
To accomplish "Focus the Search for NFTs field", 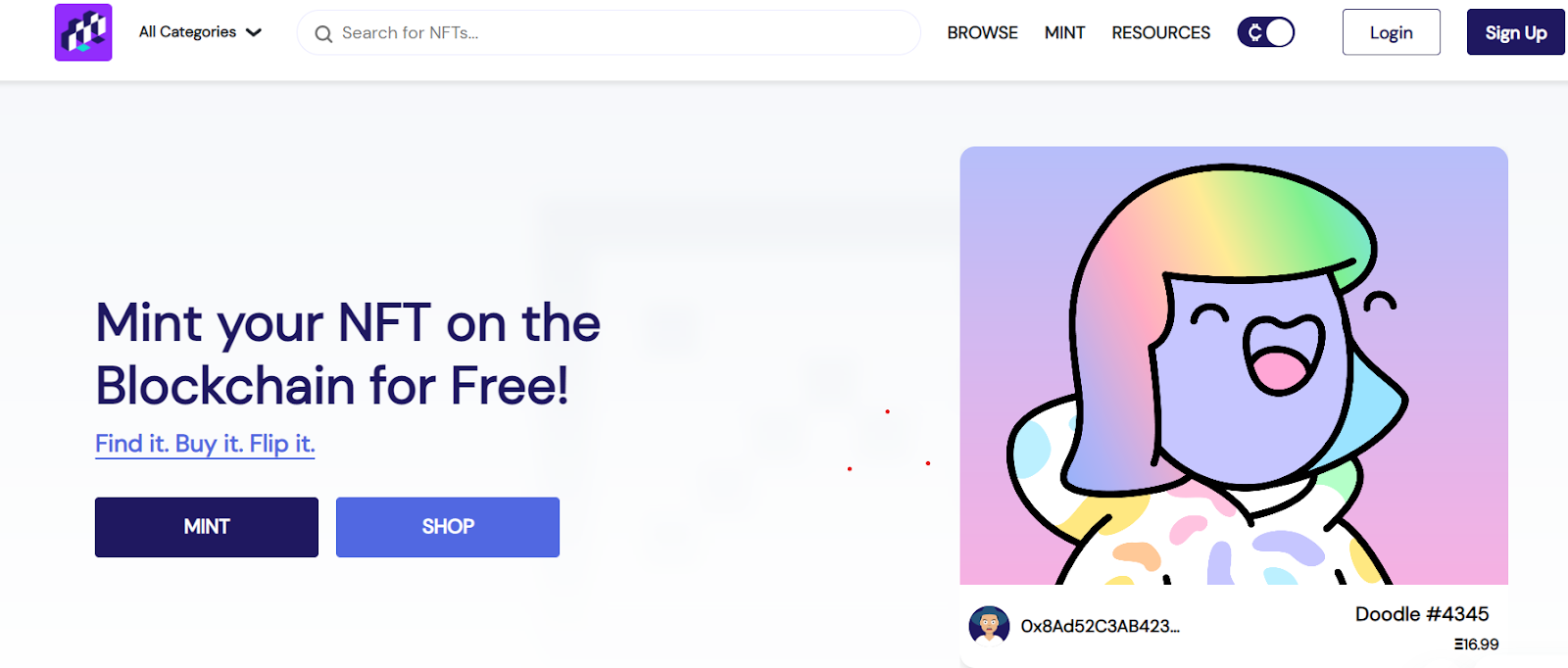I will point(609,33).
